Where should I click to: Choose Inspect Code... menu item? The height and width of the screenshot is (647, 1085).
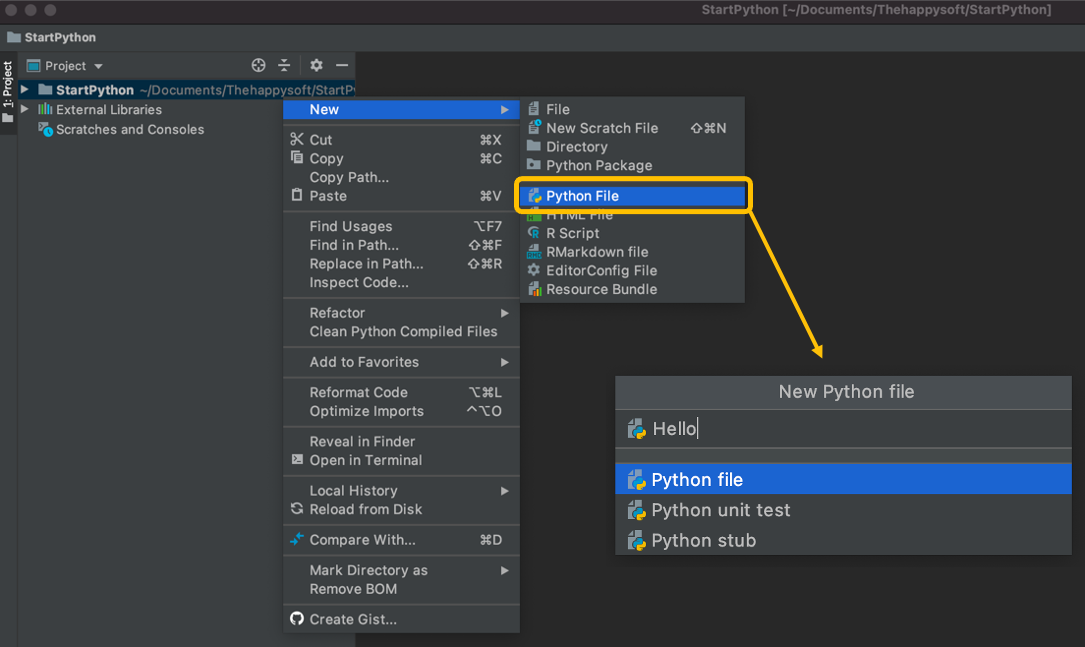coord(401,282)
